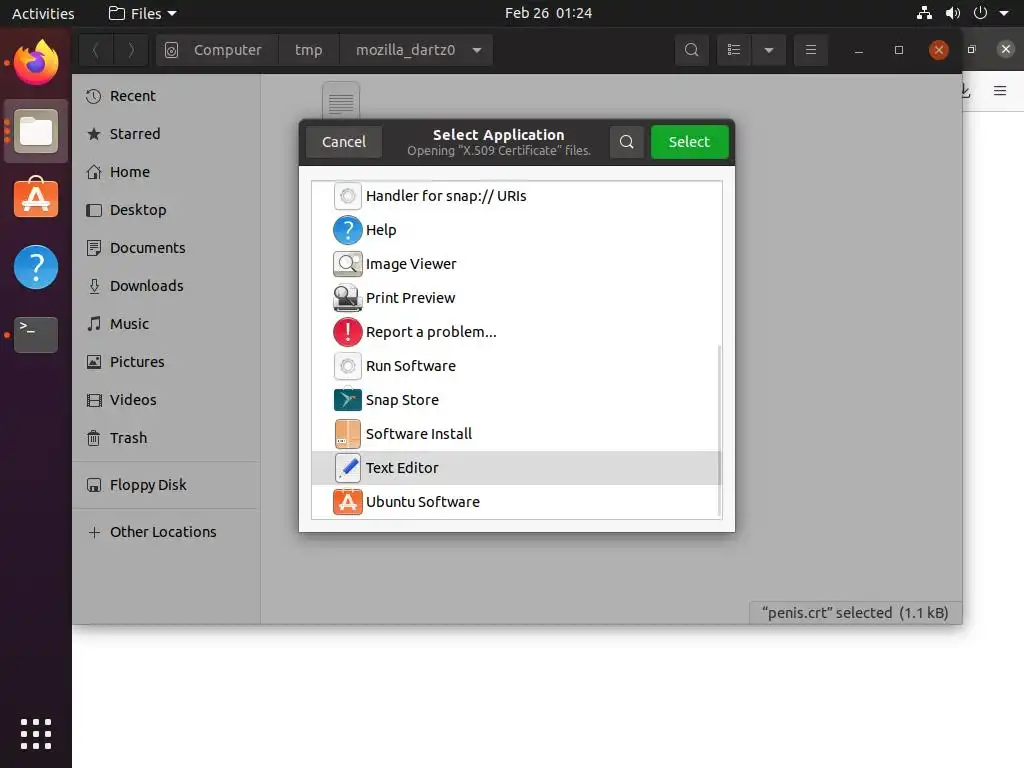1024x768 pixels.
Task: Click Computer in the path bar
Action: pyautogui.click(x=217, y=50)
